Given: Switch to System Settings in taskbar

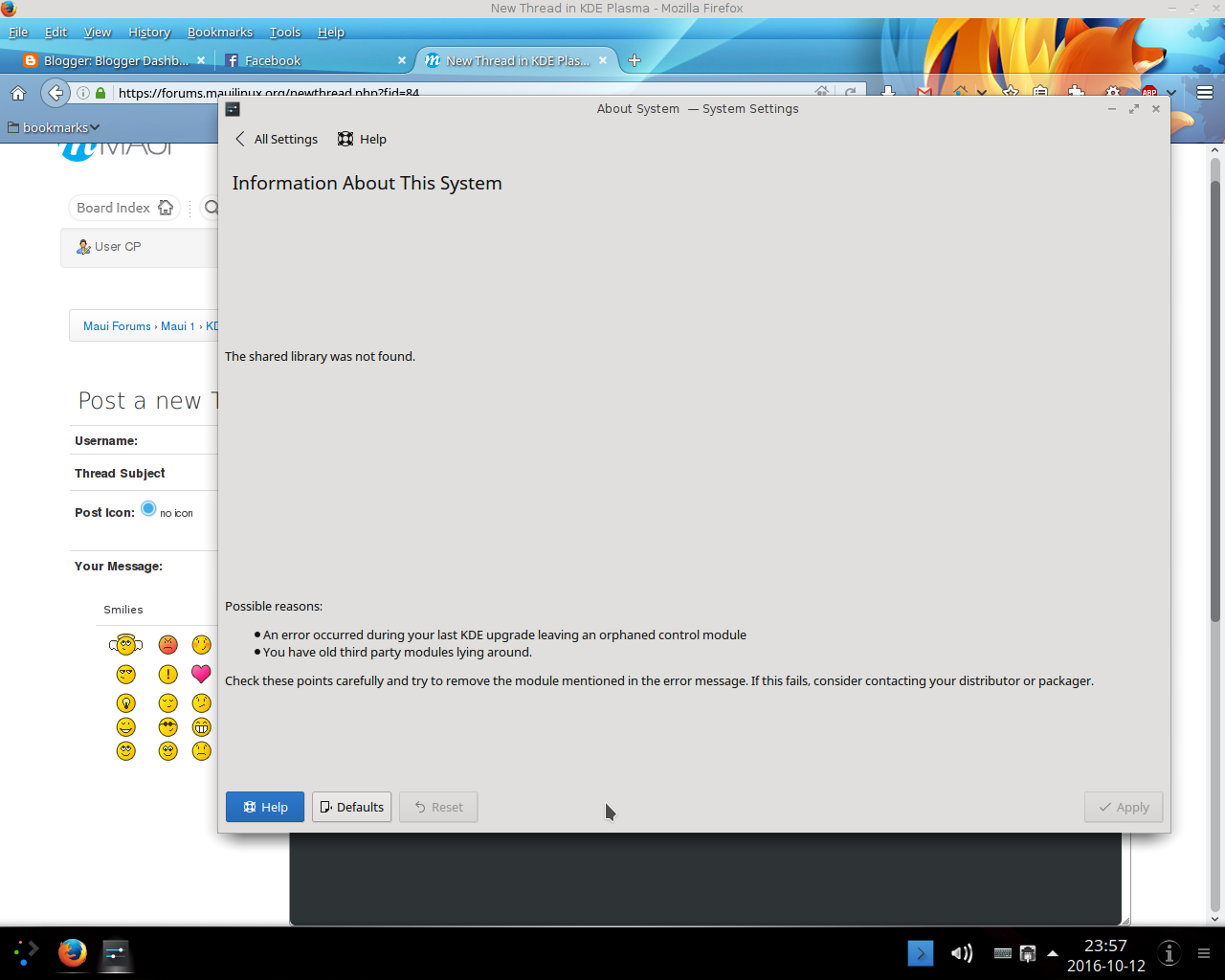Looking at the screenshot, I should (116, 953).
